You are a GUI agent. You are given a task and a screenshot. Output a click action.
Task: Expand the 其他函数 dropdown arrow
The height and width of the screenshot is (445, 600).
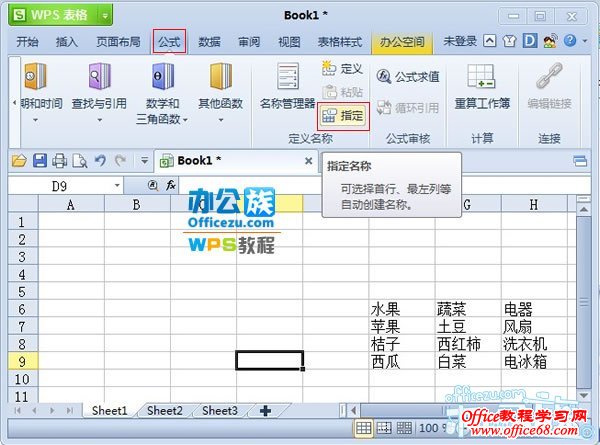[x=221, y=120]
